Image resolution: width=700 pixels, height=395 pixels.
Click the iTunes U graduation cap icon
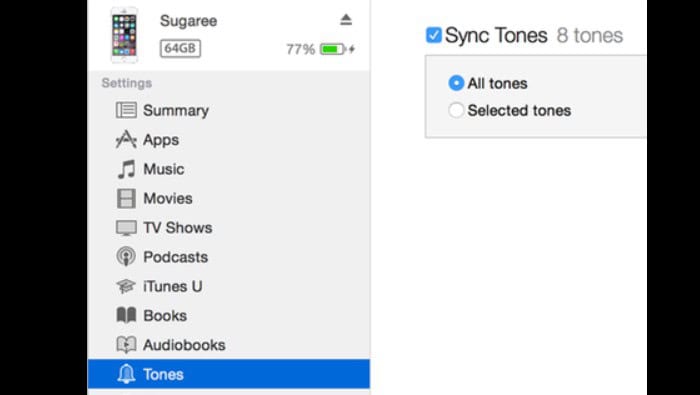point(126,286)
